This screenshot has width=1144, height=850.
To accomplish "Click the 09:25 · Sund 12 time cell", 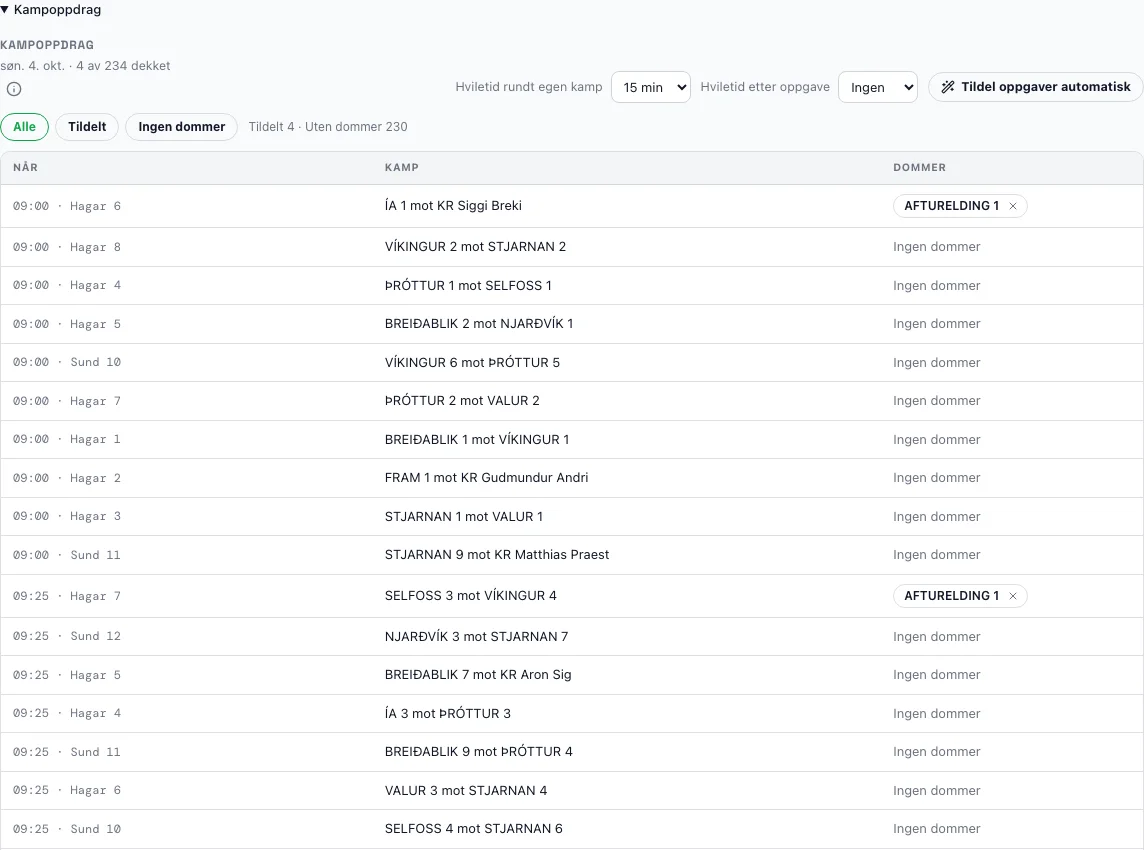I will tap(67, 636).
